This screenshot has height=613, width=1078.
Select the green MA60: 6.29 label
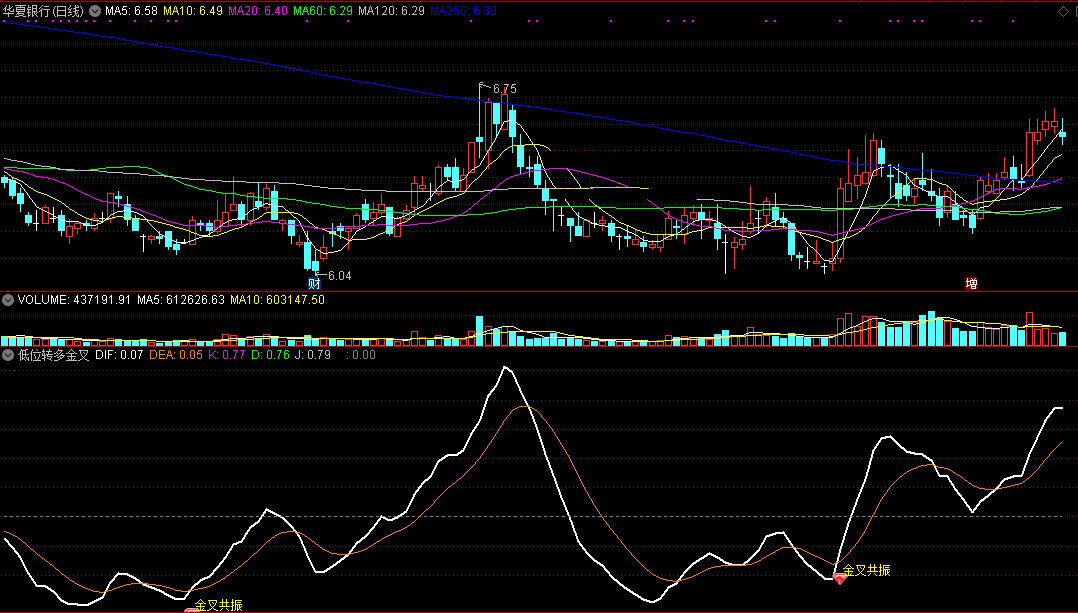(x=323, y=11)
